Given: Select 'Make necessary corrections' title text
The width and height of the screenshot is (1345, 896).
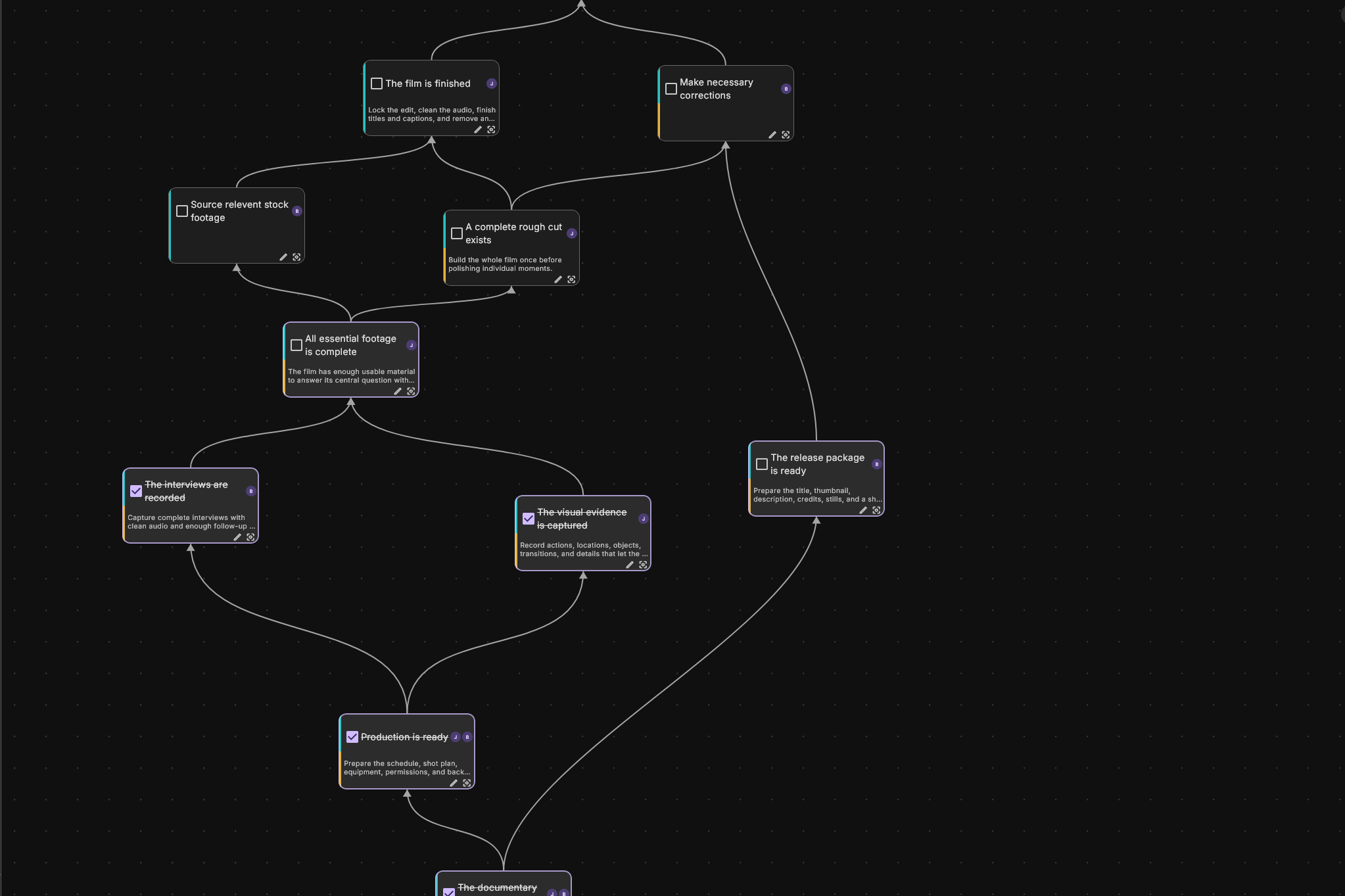Looking at the screenshot, I should [717, 89].
